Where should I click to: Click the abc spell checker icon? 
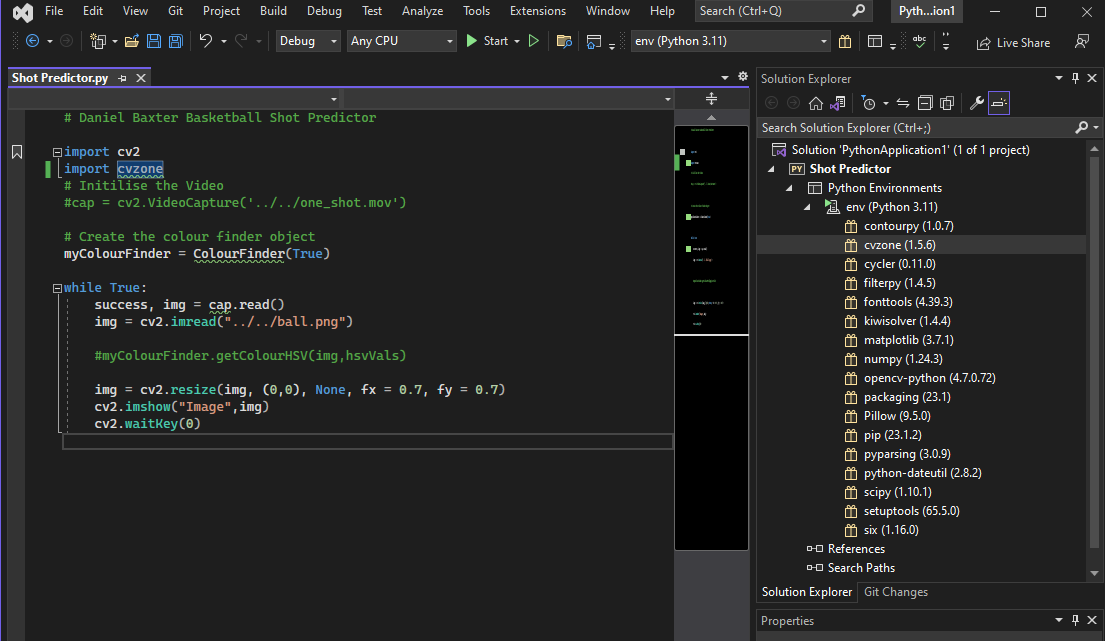tap(920, 42)
